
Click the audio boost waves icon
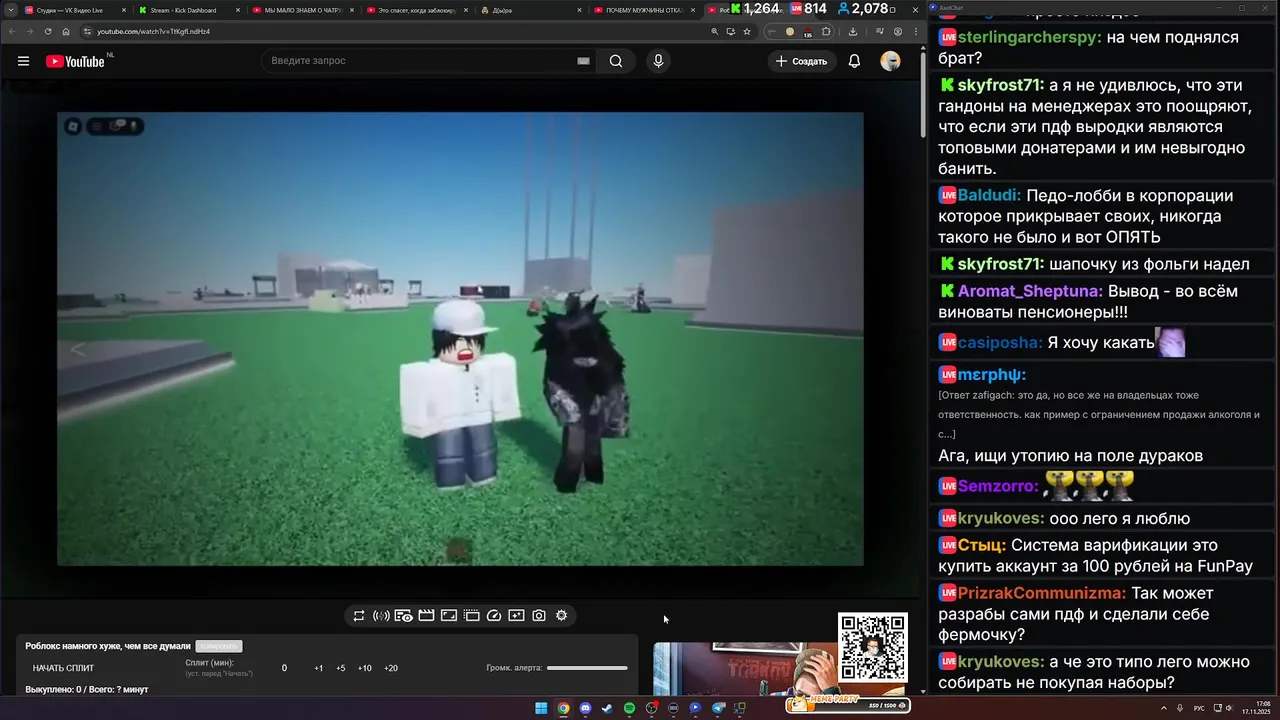(x=381, y=616)
